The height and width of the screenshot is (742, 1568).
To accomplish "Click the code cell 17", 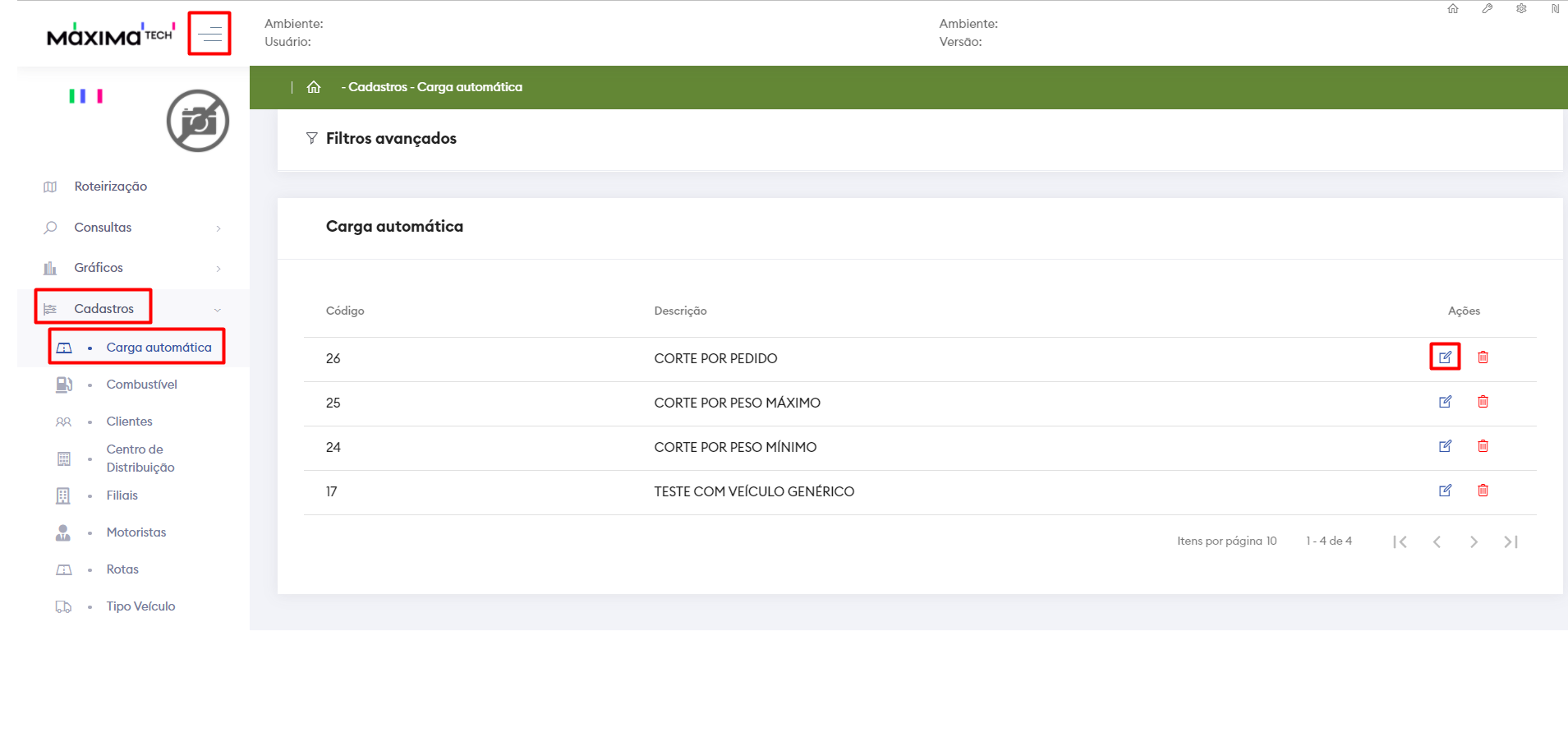I will pos(332,491).
